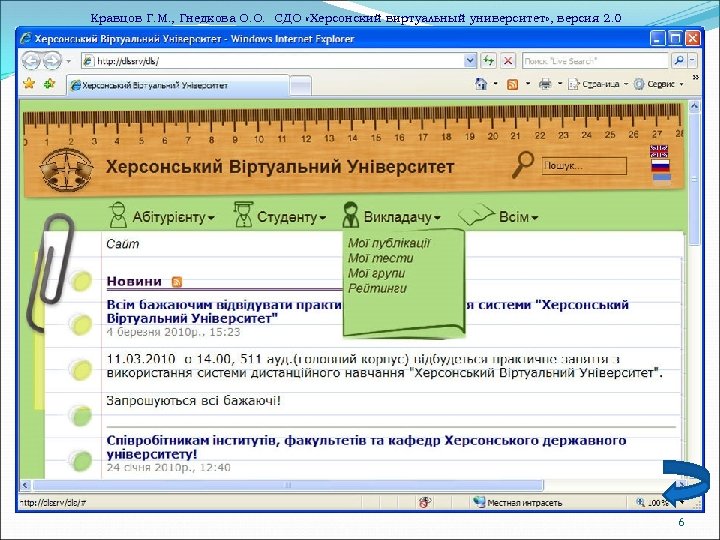720x540 pixels.
Task: Click the popup blocker status bar icon
Action: pyautogui.click(x=425, y=502)
